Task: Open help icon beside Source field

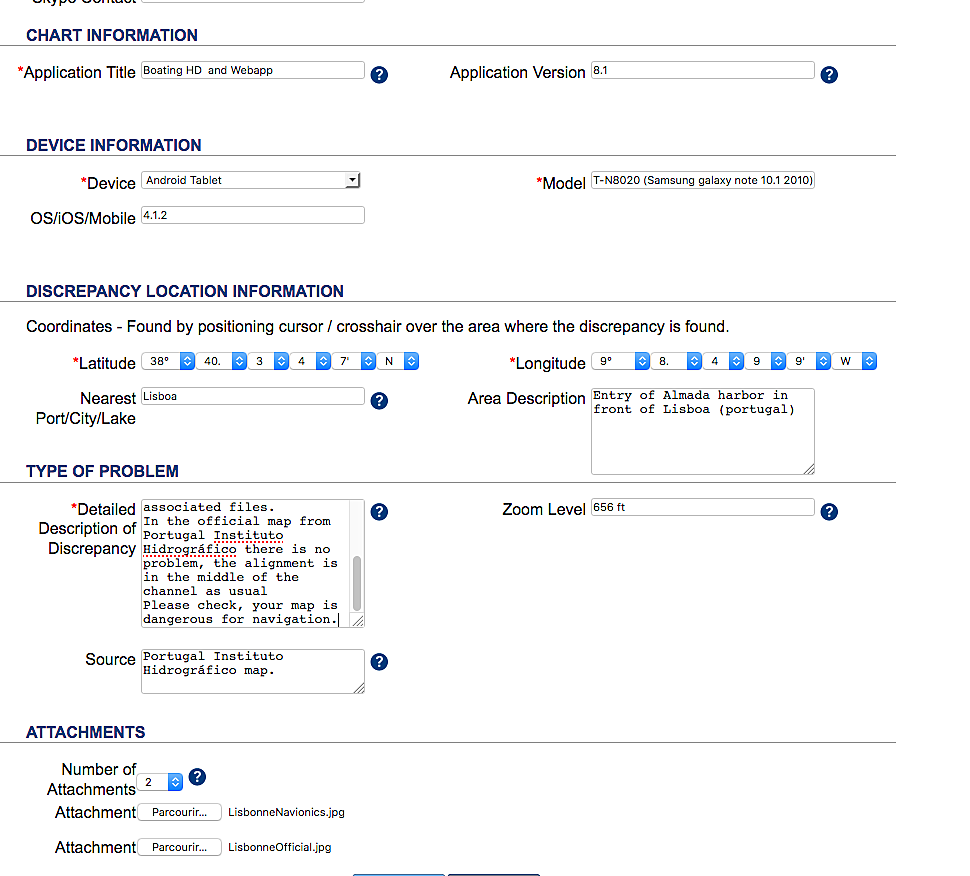Action: [379, 662]
